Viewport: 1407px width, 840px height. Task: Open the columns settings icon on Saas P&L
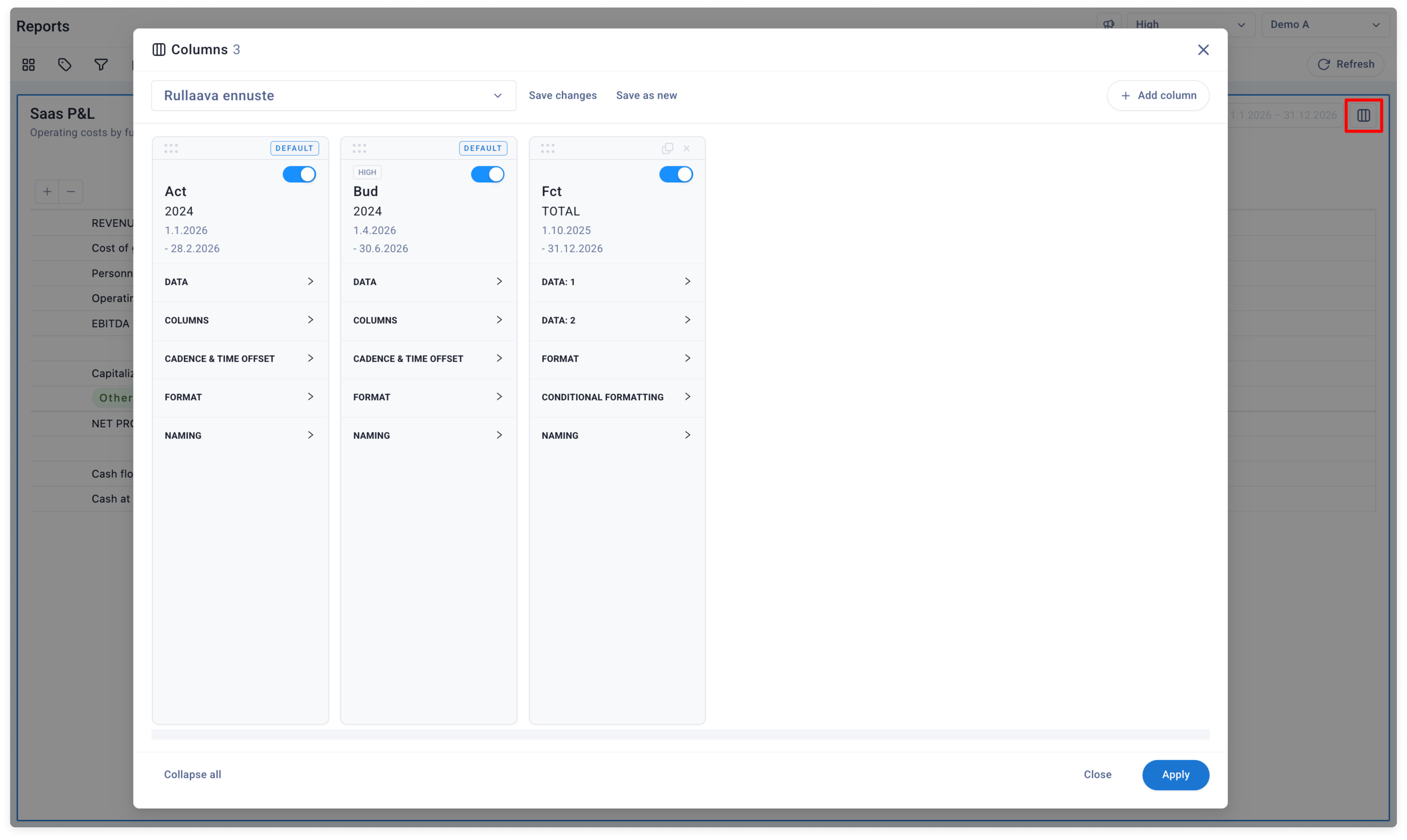1363,116
